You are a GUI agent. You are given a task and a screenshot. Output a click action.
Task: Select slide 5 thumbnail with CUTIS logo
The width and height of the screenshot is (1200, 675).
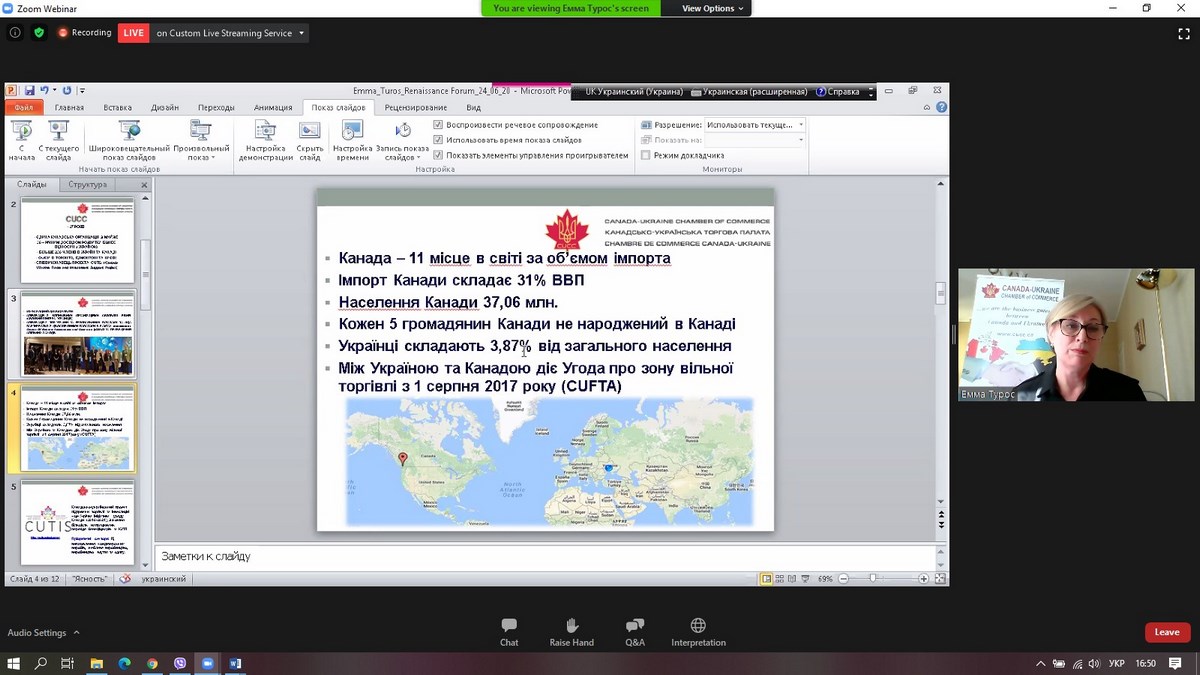click(x=77, y=522)
